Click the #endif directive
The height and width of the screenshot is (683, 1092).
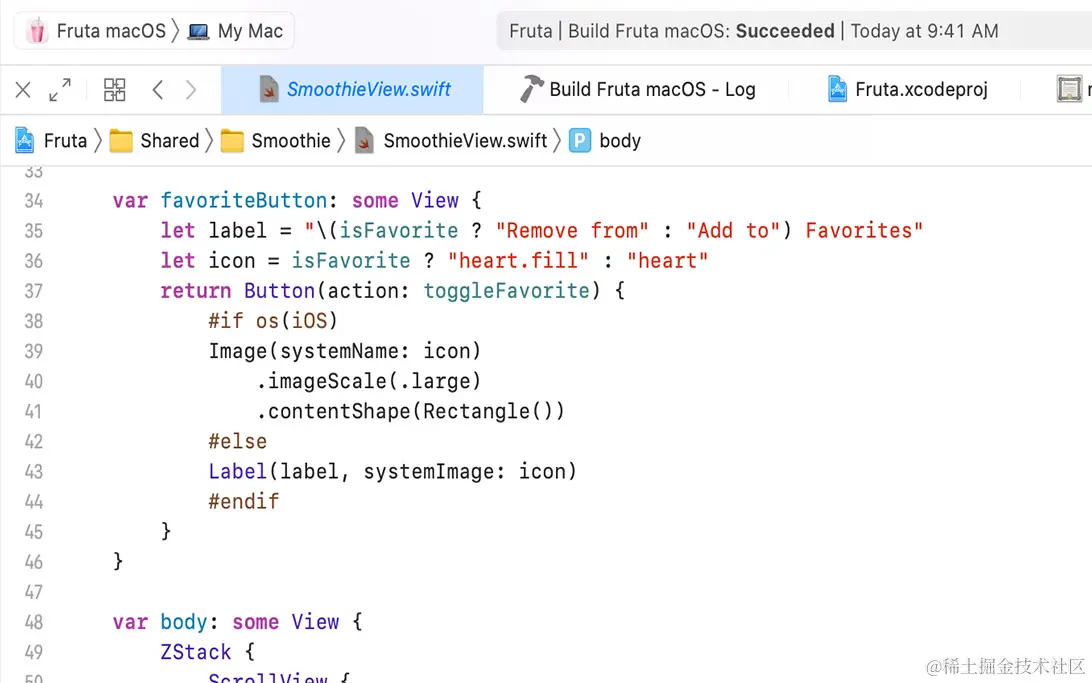tap(244, 501)
